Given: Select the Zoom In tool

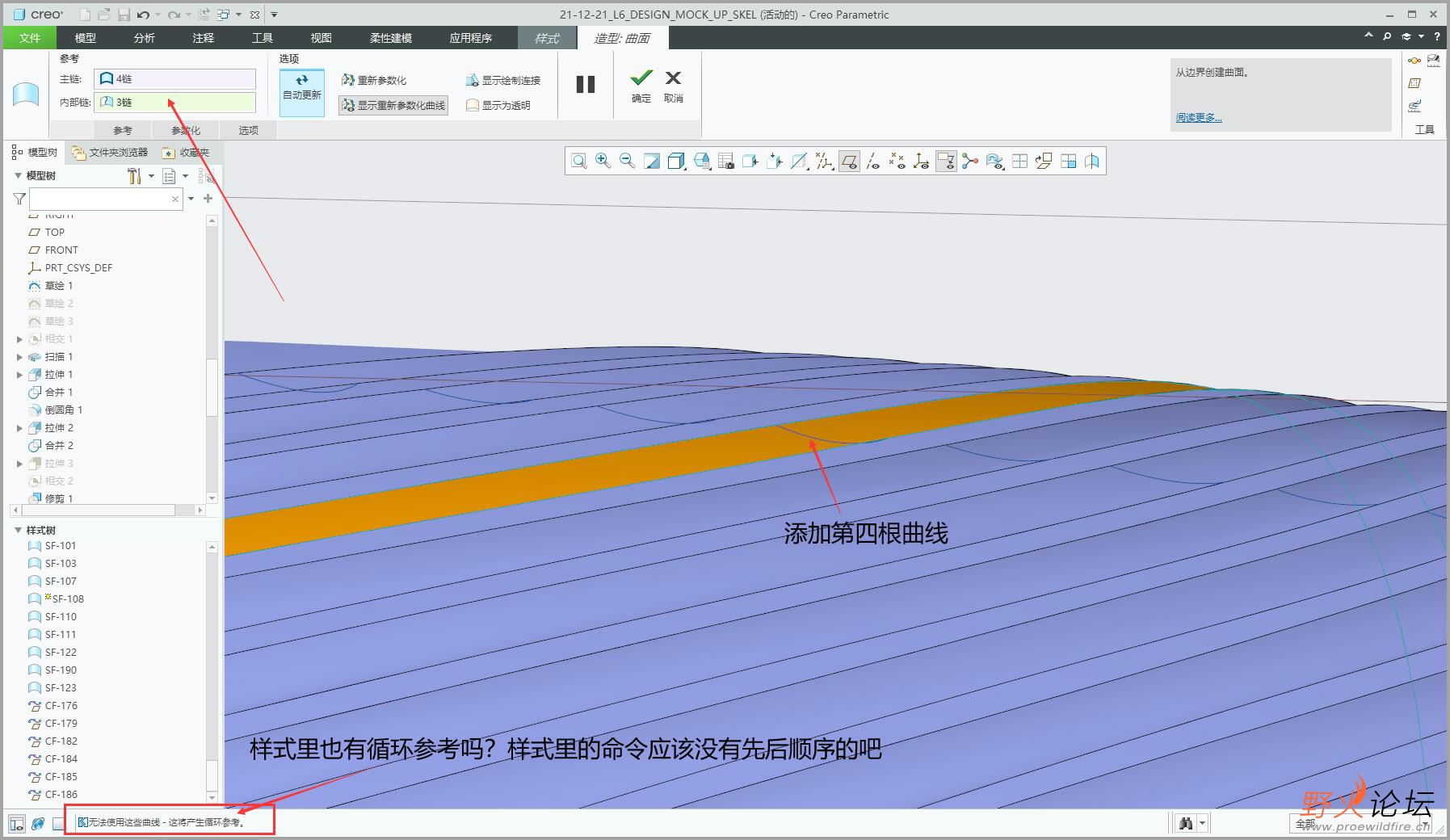Looking at the screenshot, I should coord(603,162).
